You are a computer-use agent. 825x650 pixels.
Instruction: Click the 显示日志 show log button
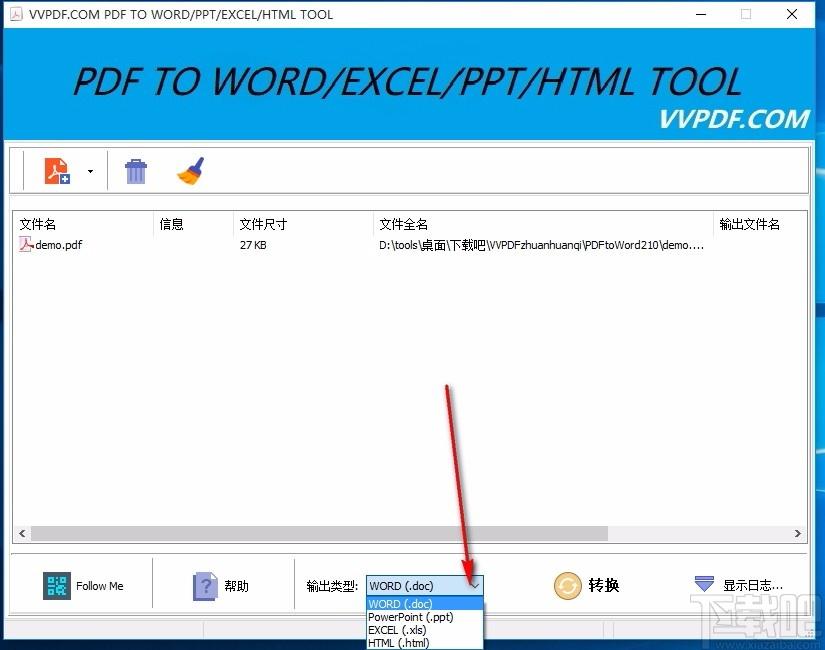(x=738, y=585)
